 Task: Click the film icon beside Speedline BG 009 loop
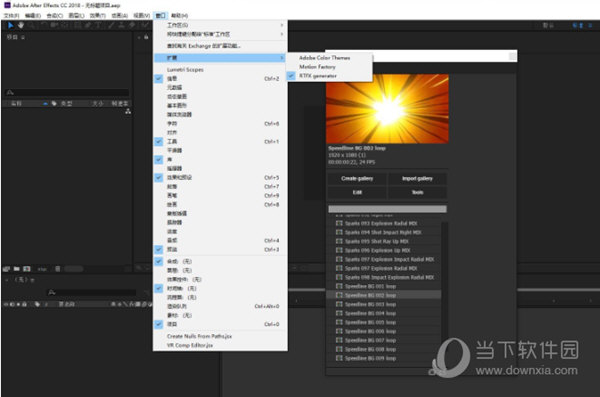point(339,358)
